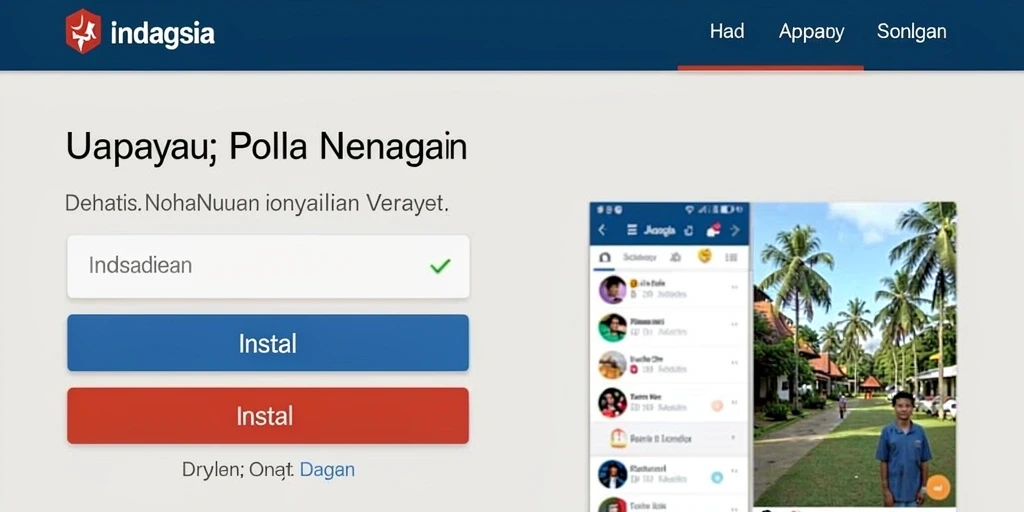Open the dark red avatar contact
Screen dimensions: 1024x512
(613, 402)
